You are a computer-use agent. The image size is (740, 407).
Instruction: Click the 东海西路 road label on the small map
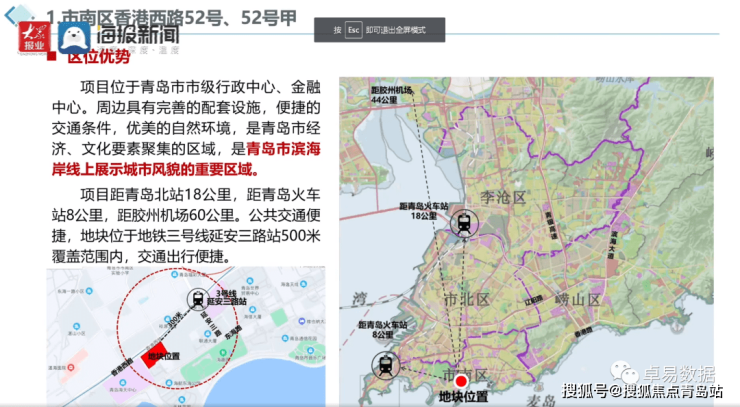click(x=233, y=332)
